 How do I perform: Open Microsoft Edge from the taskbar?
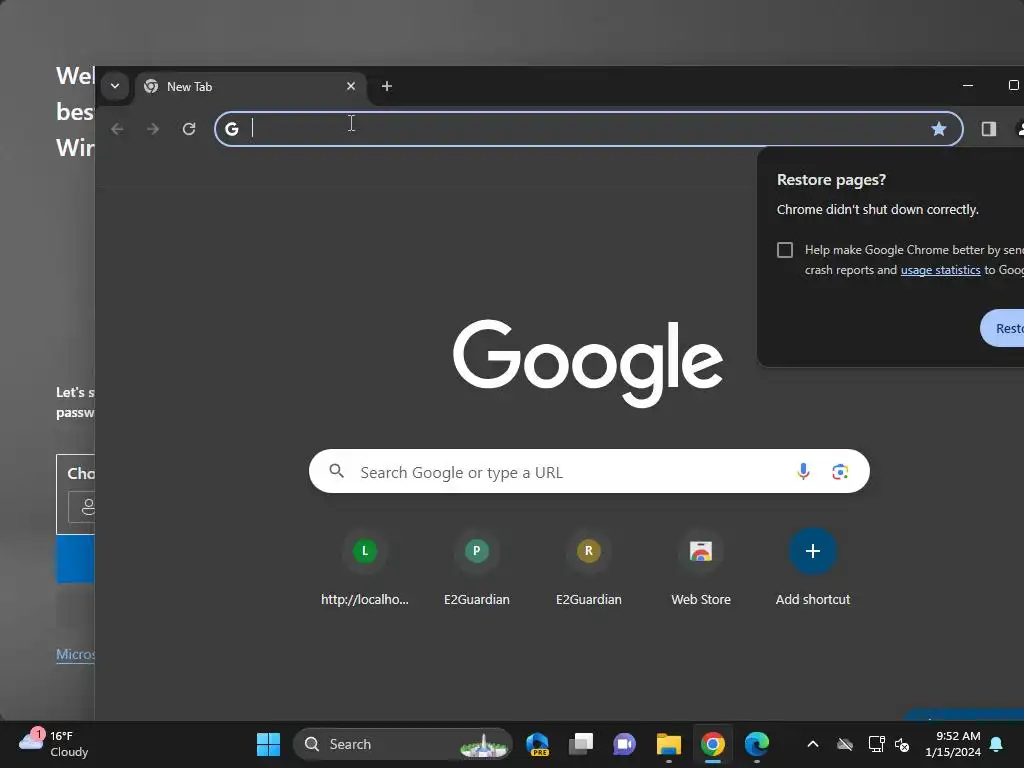click(x=756, y=744)
